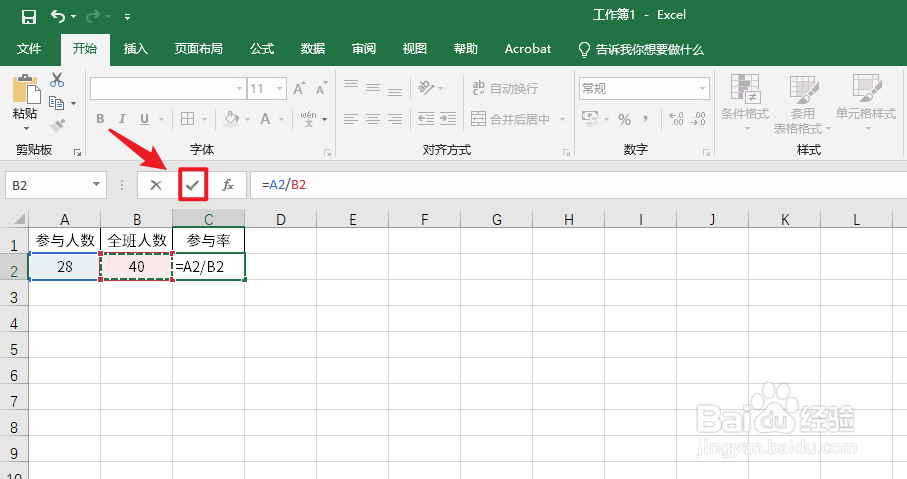Click the cell borders icon
Viewport: 907px width, 479px height.
pos(187,119)
